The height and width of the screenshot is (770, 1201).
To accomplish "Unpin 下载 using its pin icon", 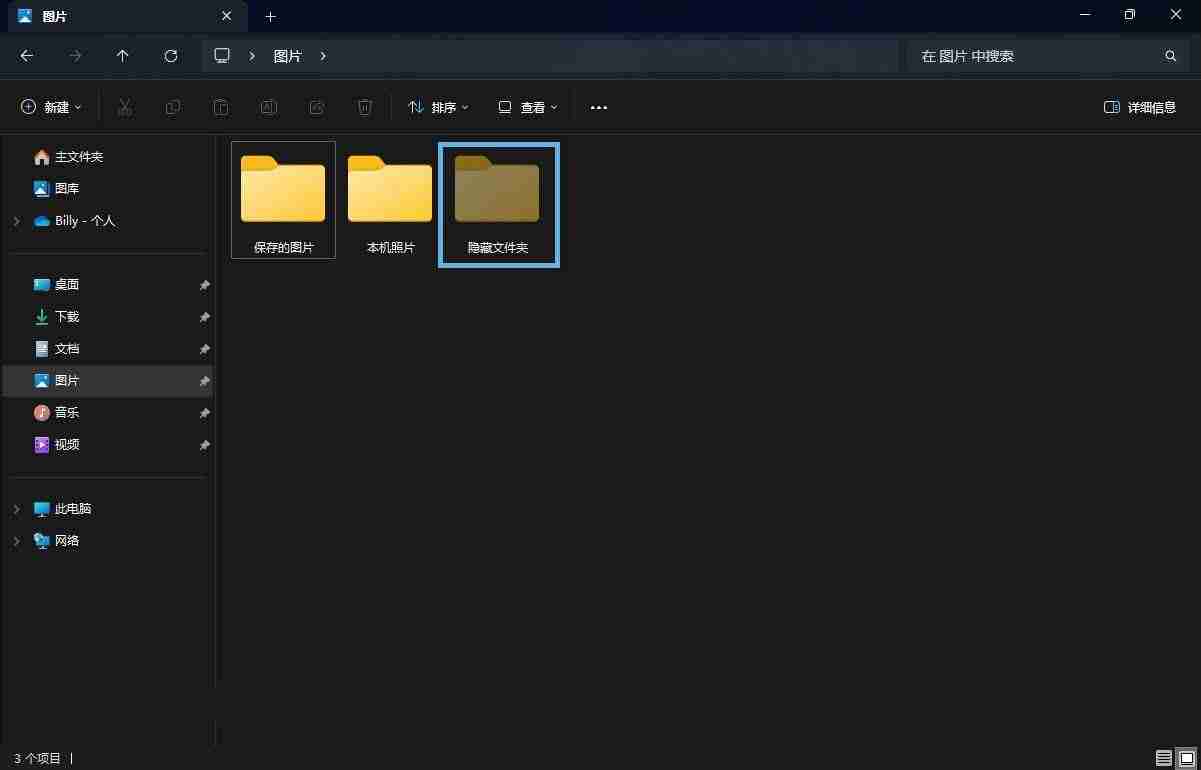I will 204,317.
